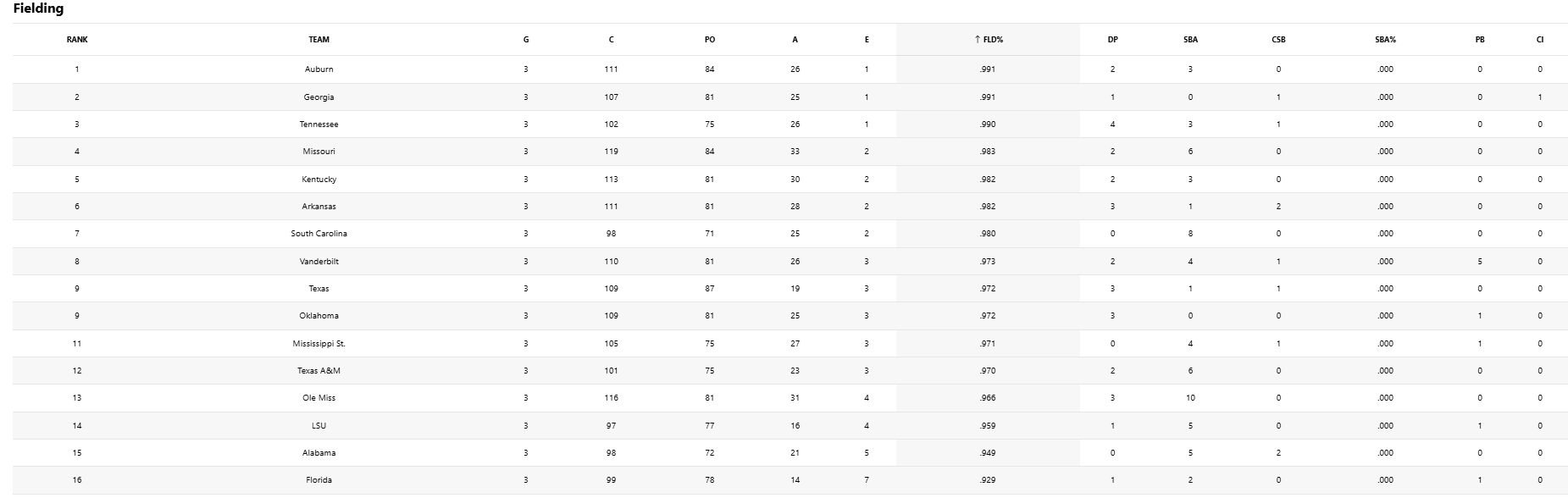Image resolution: width=1568 pixels, height=498 pixels.
Task: Click the sort arrow beside FLD%
Action: (978, 40)
